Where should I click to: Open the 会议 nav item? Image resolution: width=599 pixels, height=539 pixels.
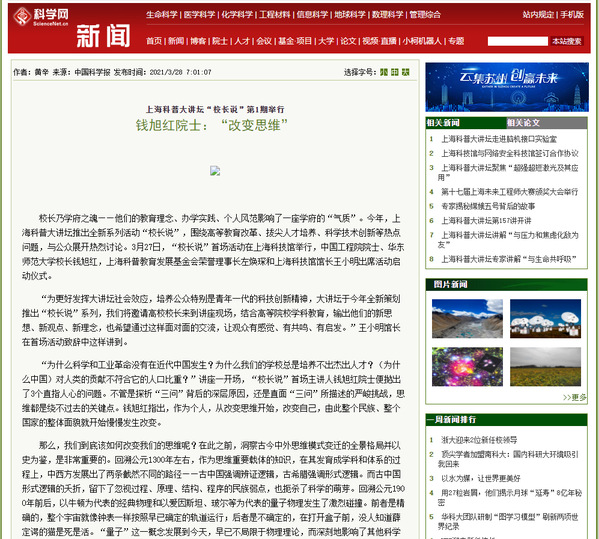tap(264, 41)
